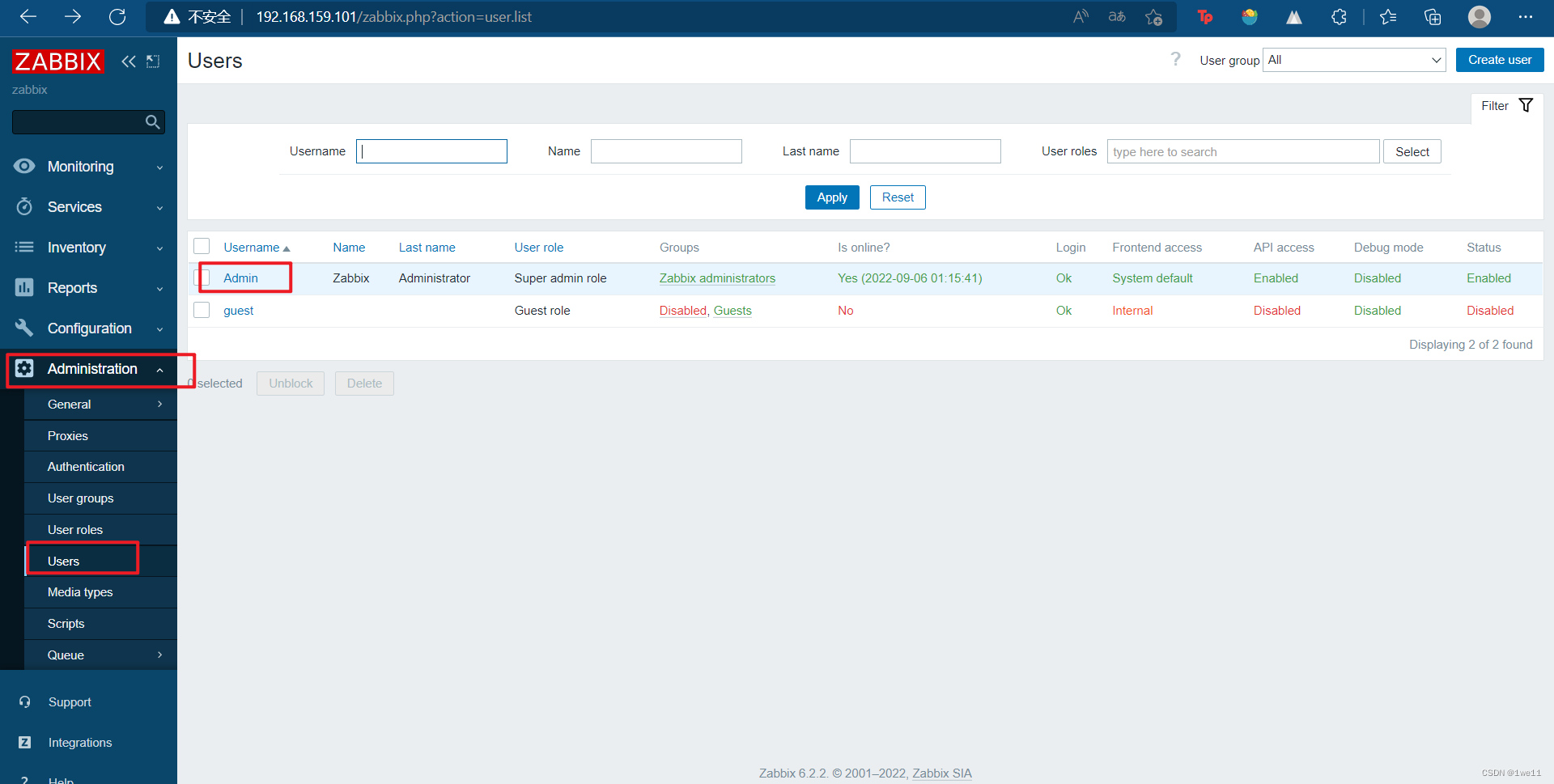This screenshot has height=784, width=1554.
Task: Focus the Username filter field
Action: click(x=431, y=151)
